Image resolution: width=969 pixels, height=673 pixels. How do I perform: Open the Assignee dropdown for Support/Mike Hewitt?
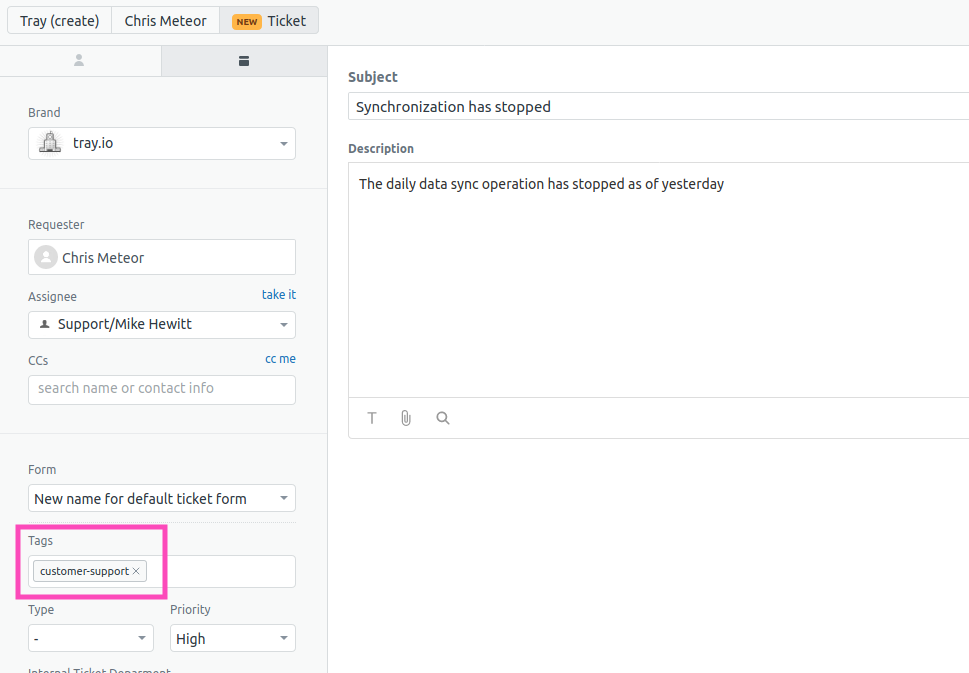click(x=283, y=324)
